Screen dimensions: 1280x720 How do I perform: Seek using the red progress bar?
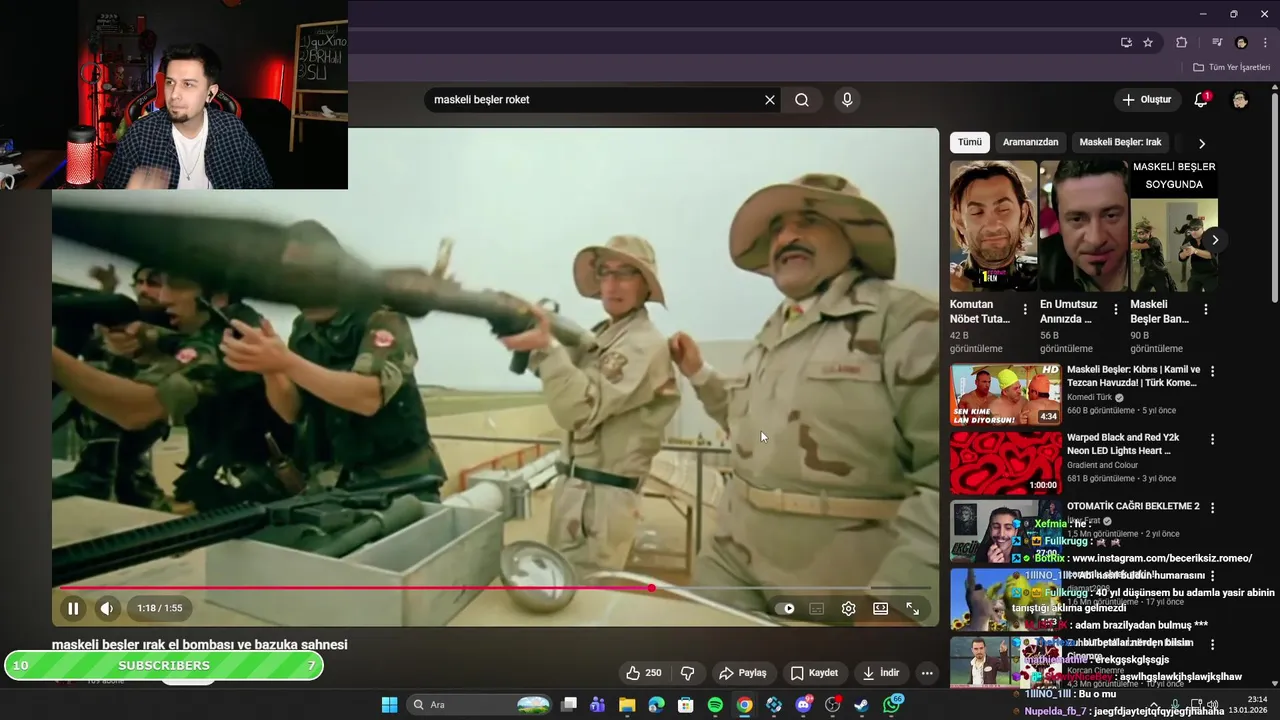[x=495, y=588]
